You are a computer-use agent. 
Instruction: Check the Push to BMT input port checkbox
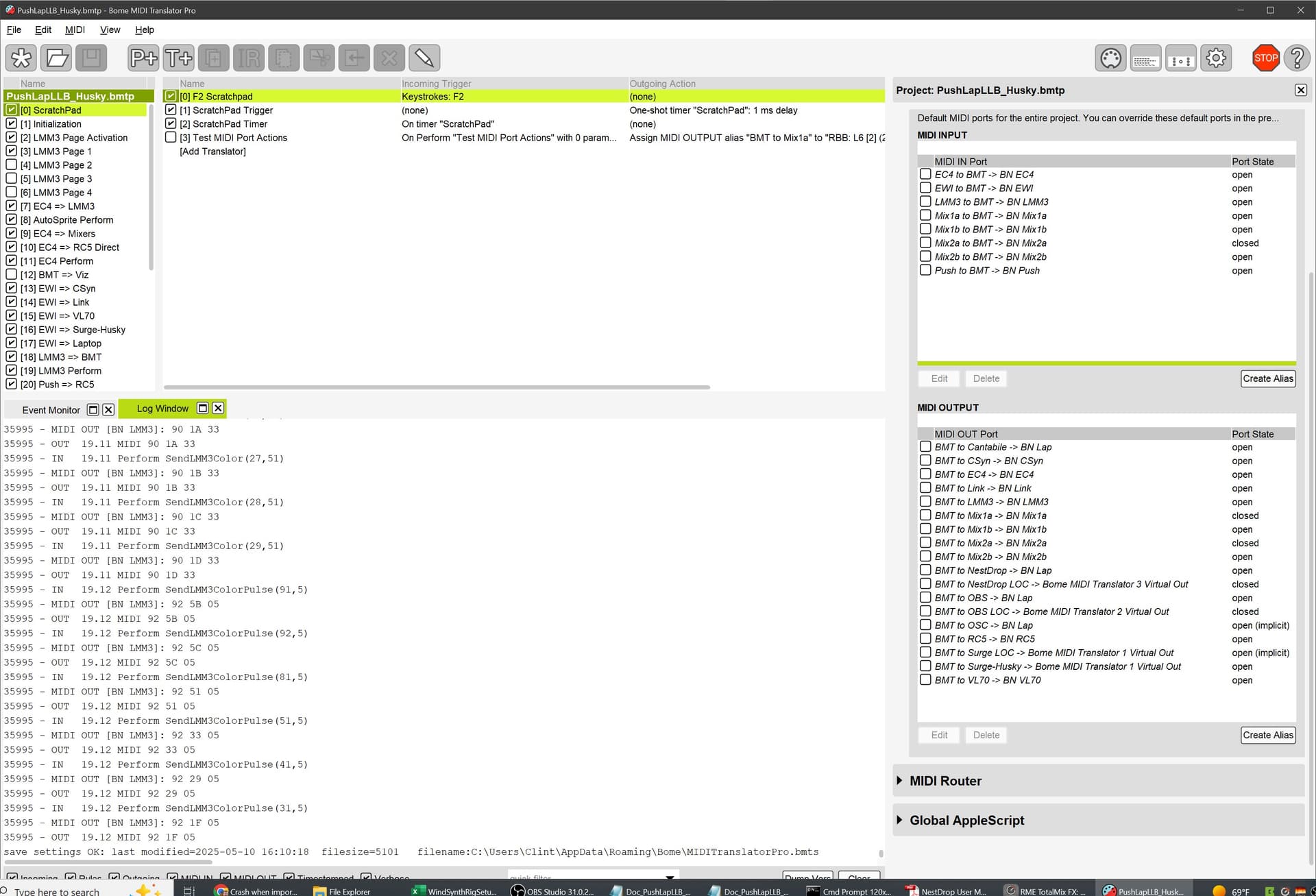(x=925, y=270)
